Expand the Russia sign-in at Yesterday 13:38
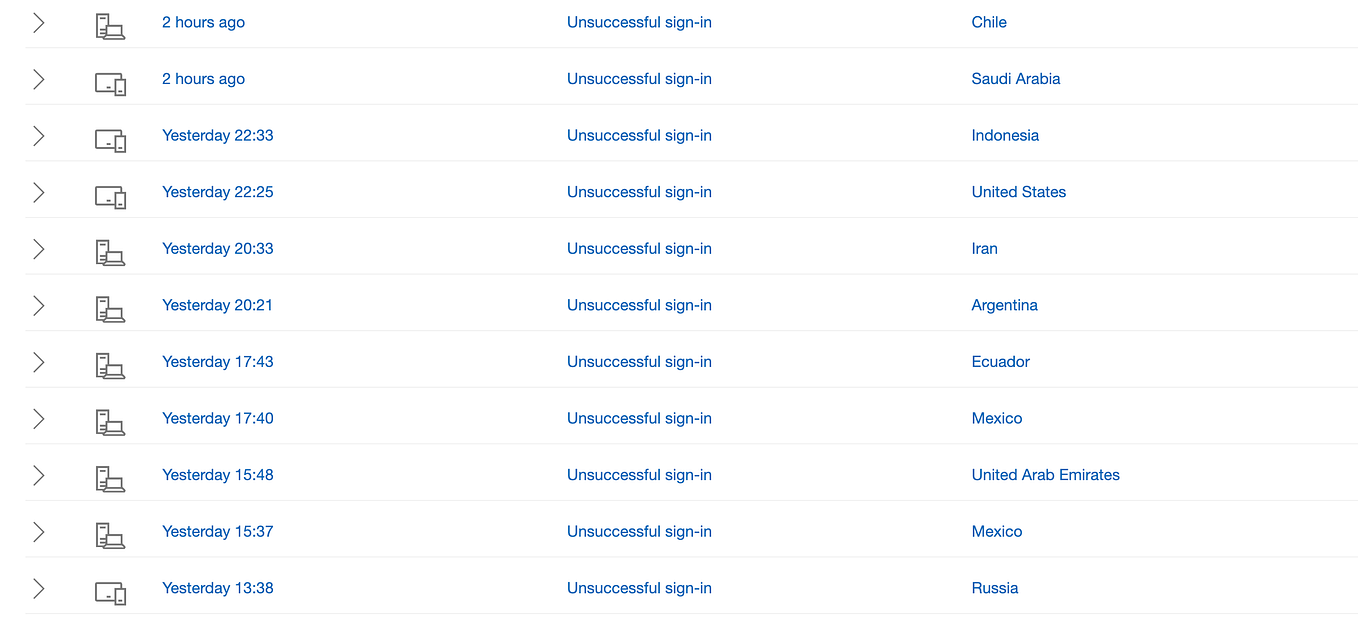This screenshot has height=627, width=1358. (x=38, y=587)
